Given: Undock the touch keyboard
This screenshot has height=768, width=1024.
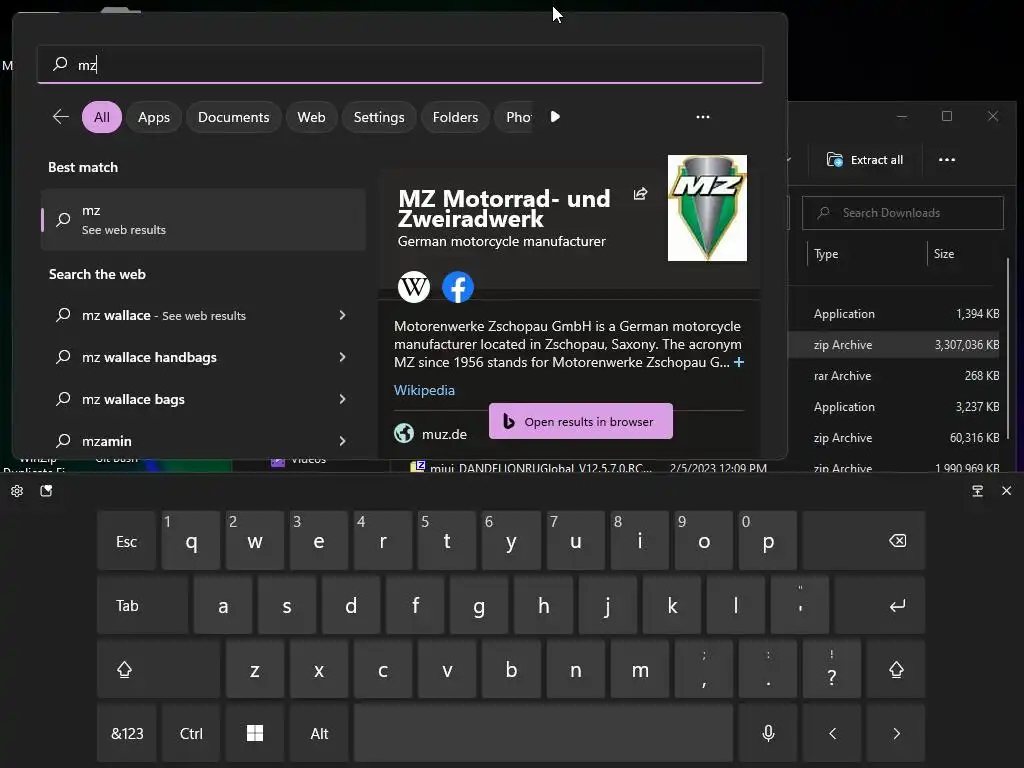Looking at the screenshot, I should pos(978,491).
